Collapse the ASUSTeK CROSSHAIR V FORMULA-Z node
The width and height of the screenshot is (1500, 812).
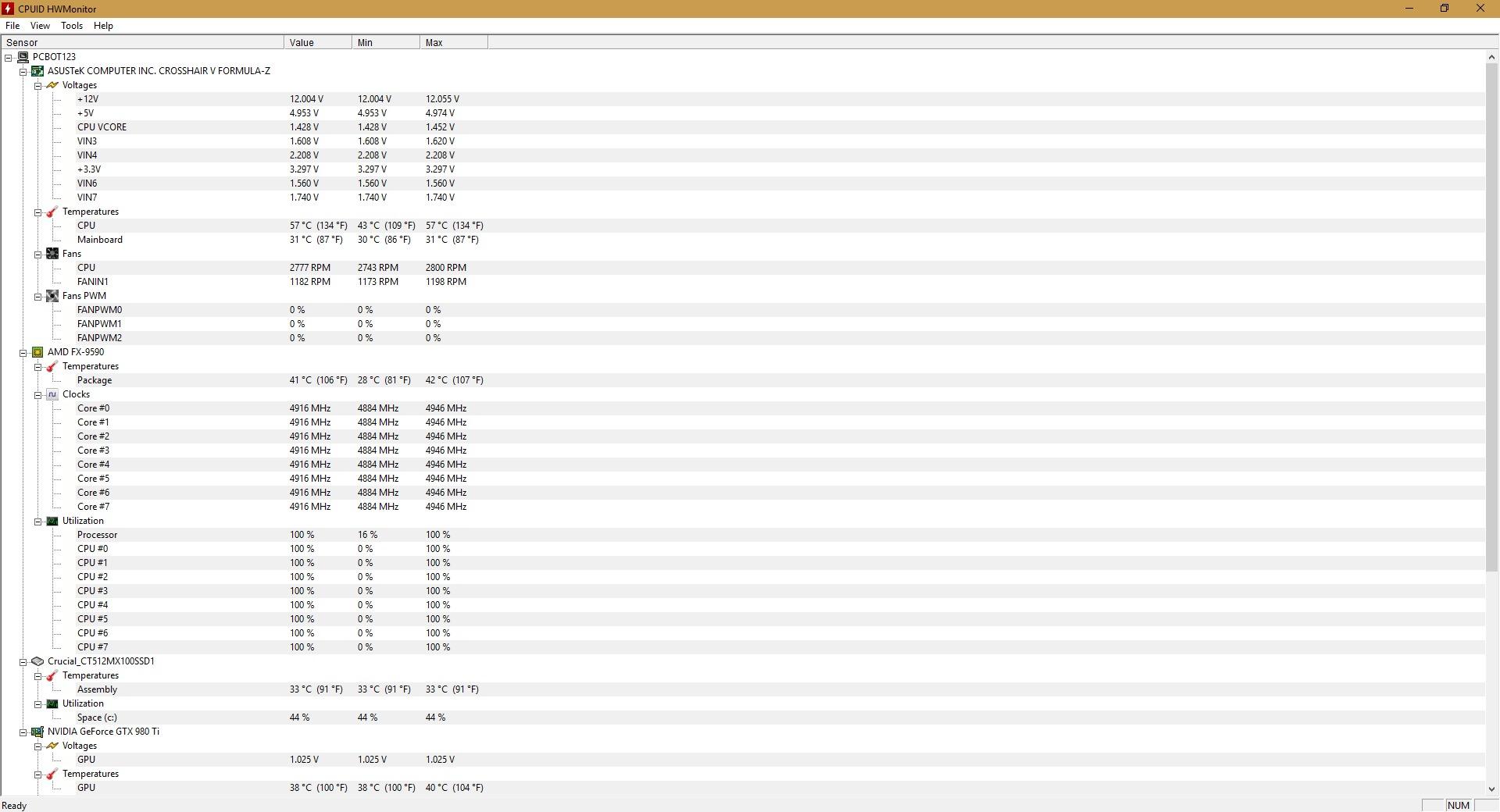23,72
